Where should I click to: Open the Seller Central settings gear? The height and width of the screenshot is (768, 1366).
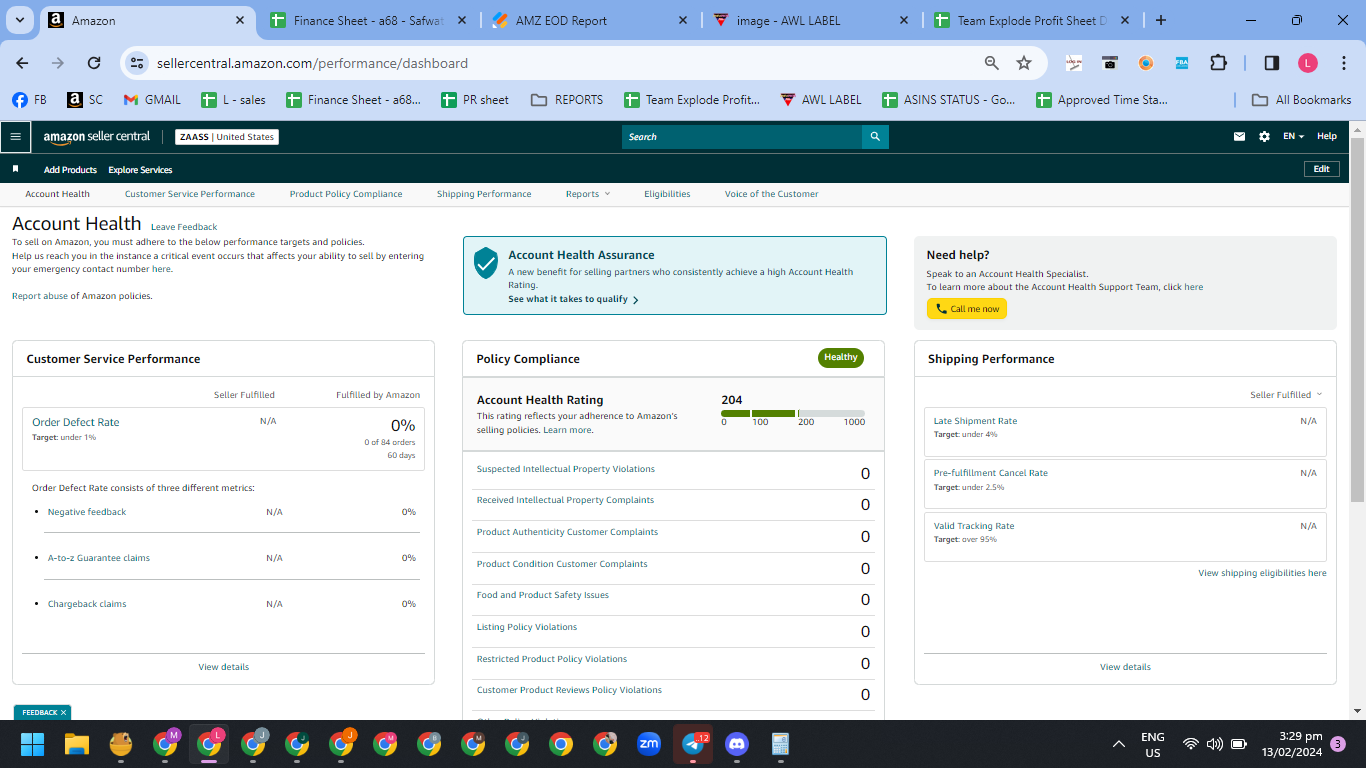pyautogui.click(x=1264, y=137)
